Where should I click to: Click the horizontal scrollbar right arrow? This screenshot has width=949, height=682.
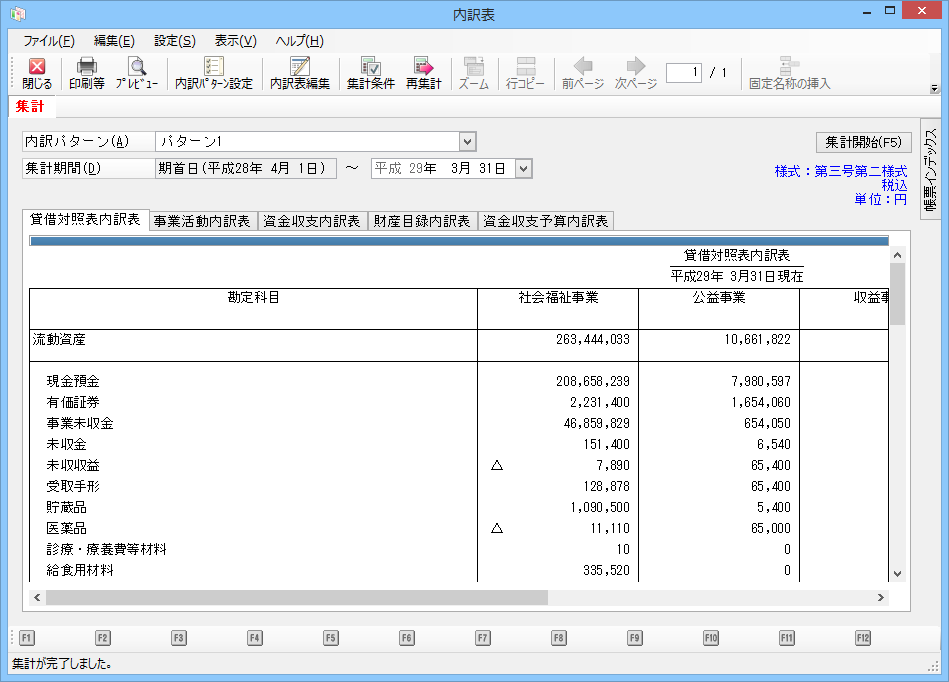click(881, 597)
